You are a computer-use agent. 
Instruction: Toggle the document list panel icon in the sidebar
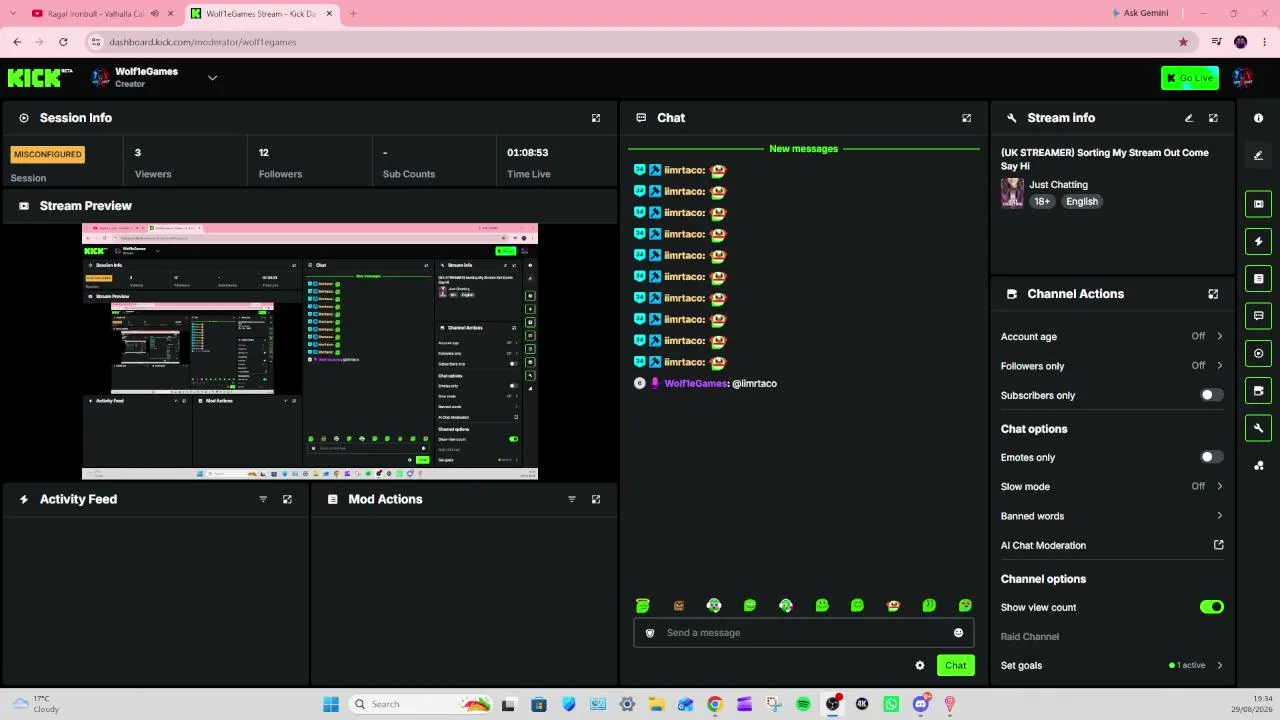1258,279
